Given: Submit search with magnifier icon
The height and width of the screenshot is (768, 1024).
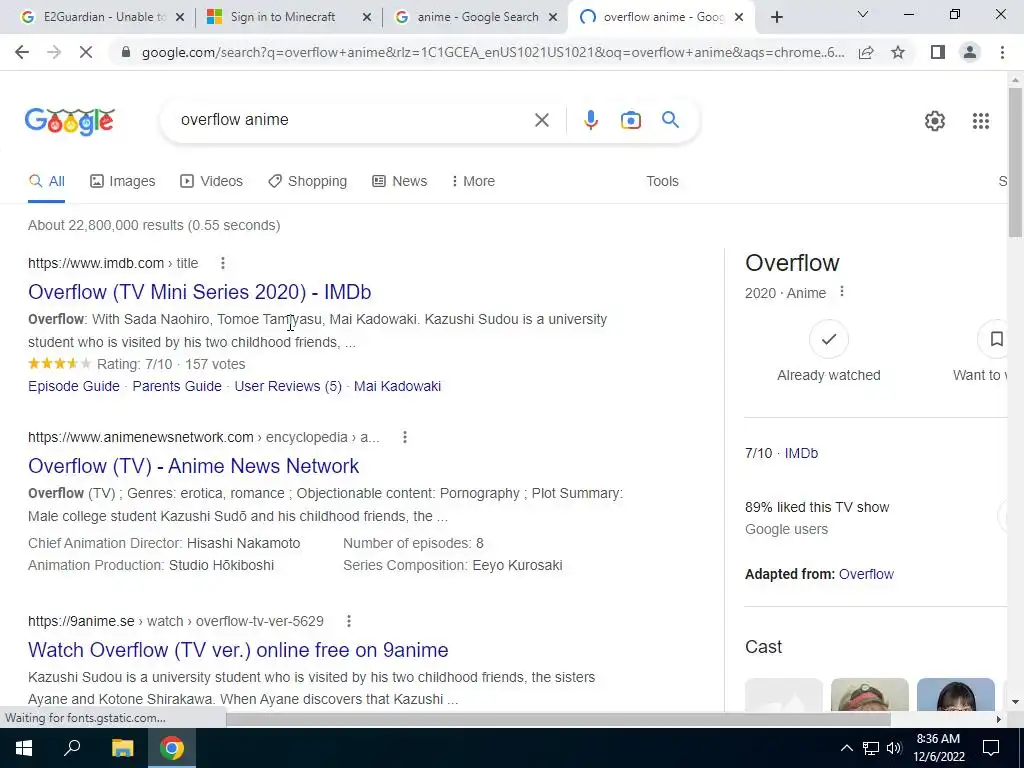Looking at the screenshot, I should click(x=670, y=120).
